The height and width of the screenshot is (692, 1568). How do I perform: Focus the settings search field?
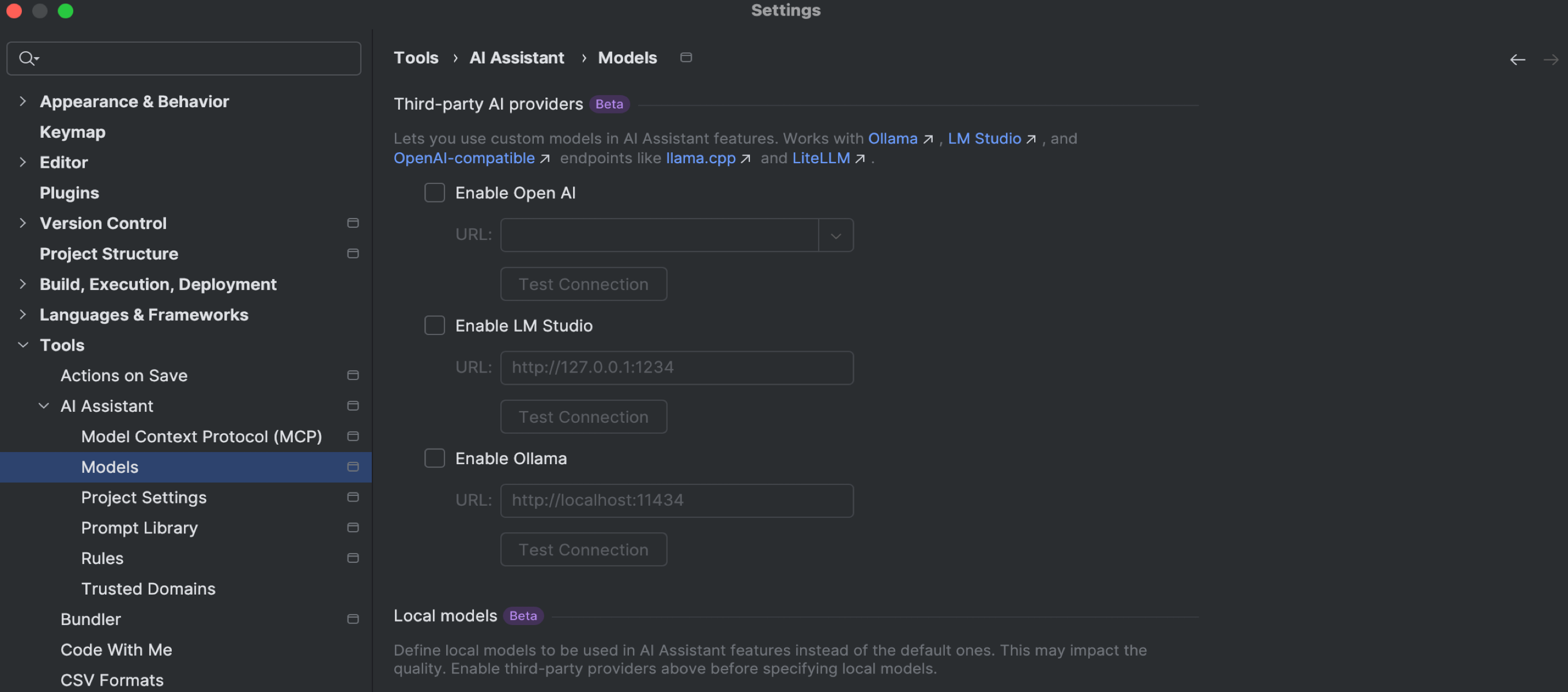[195, 58]
